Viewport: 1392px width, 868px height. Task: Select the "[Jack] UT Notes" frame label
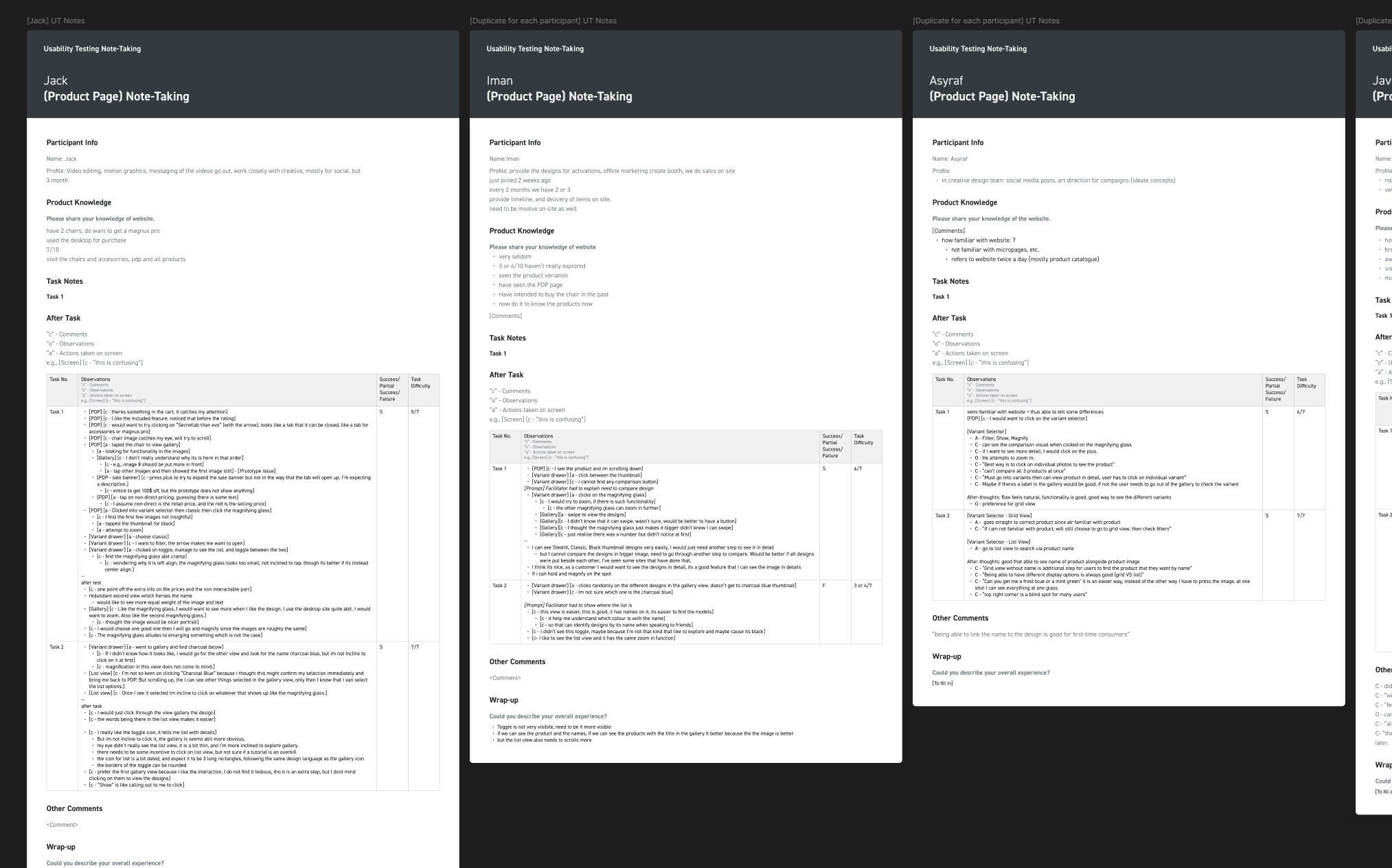tap(56, 21)
